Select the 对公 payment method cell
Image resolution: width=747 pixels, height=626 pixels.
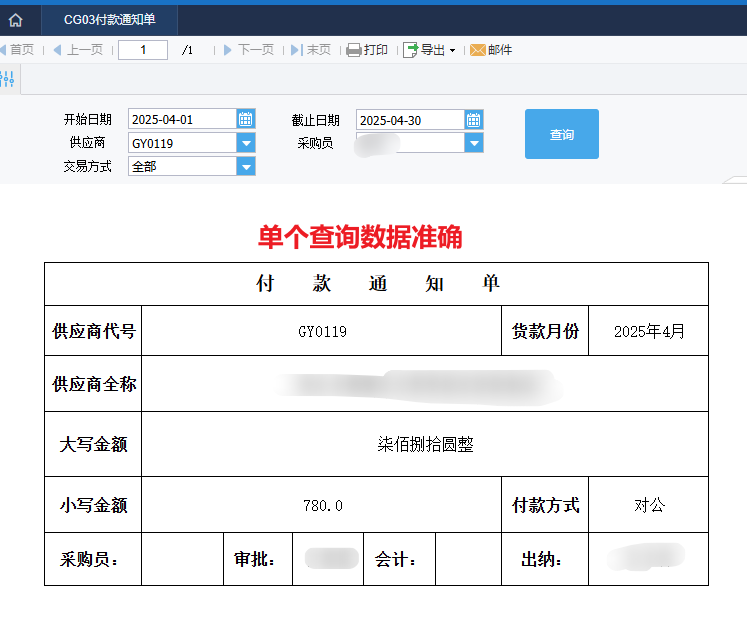[648, 505]
